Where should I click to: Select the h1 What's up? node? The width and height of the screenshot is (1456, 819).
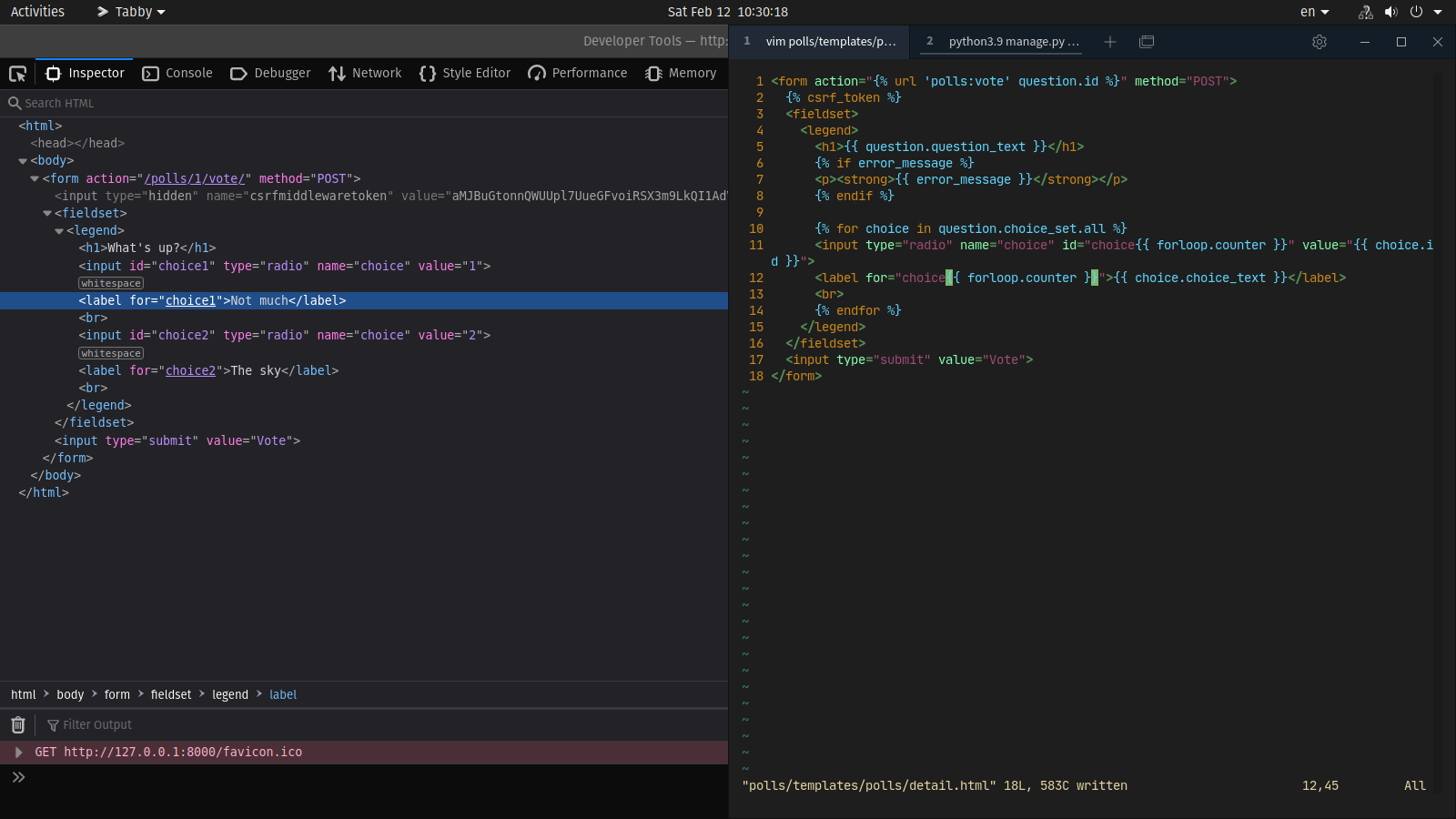pyautogui.click(x=147, y=248)
